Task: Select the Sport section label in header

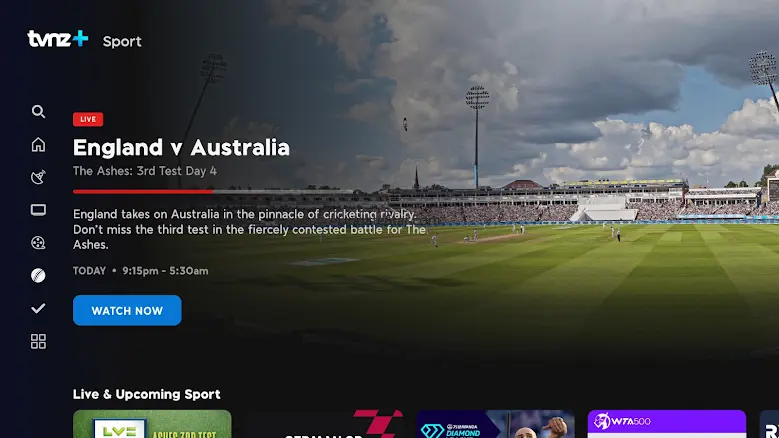Action: tap(122, 42)
